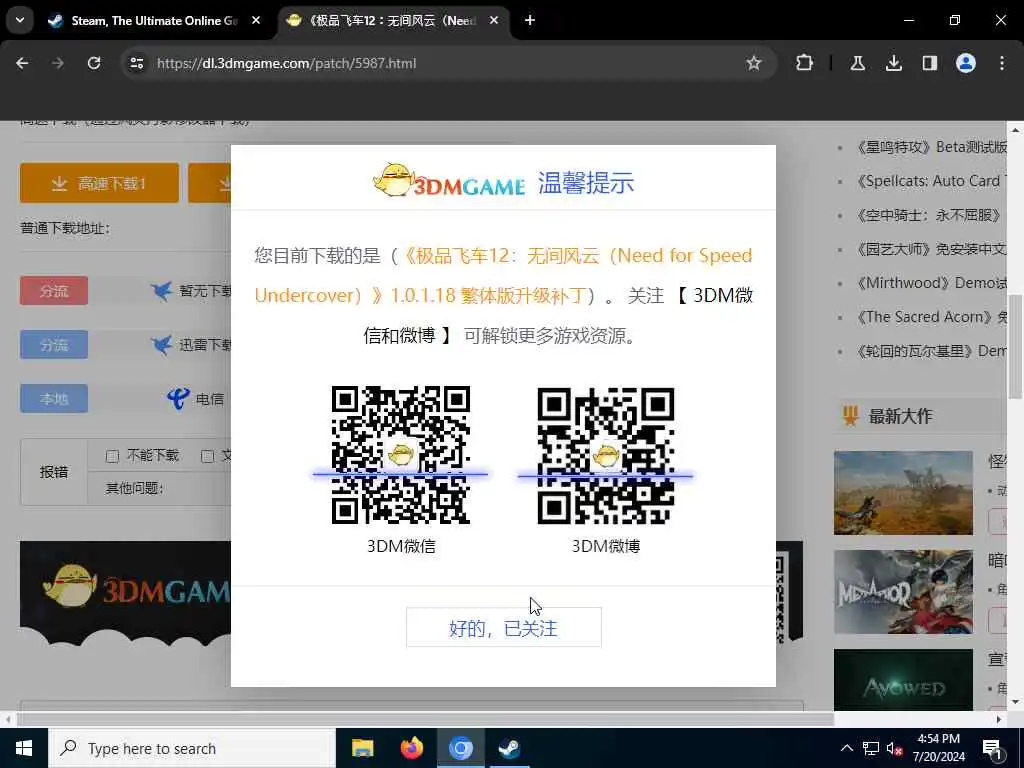Click the page vertical scrollbar thumb
Screen dimensions: 1024x768
pyautogui.click(x=1016, y=346)
